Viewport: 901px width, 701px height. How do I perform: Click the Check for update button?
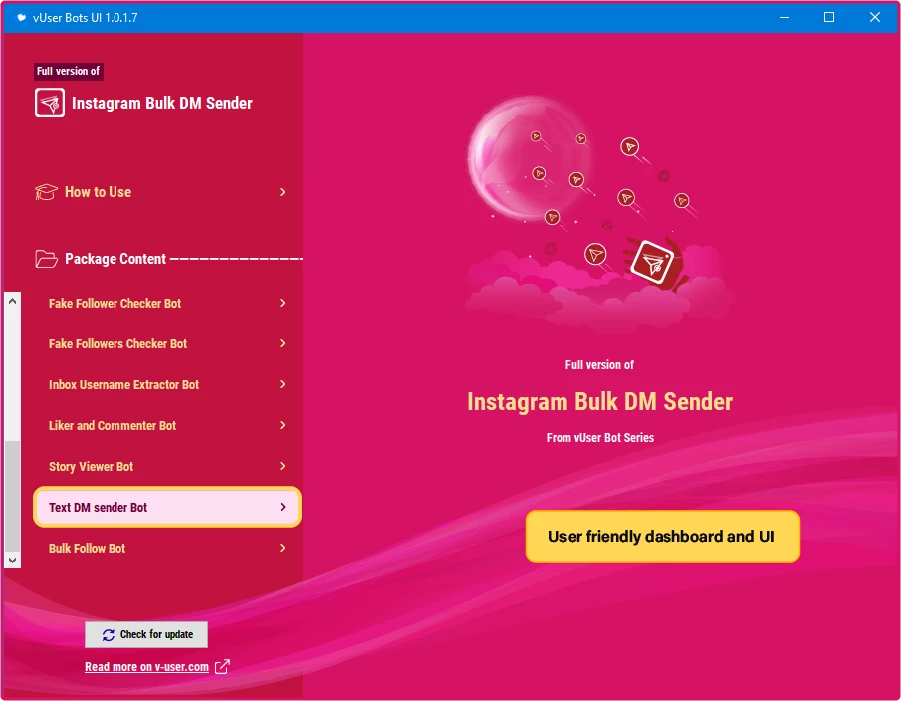tap(147, 634)
